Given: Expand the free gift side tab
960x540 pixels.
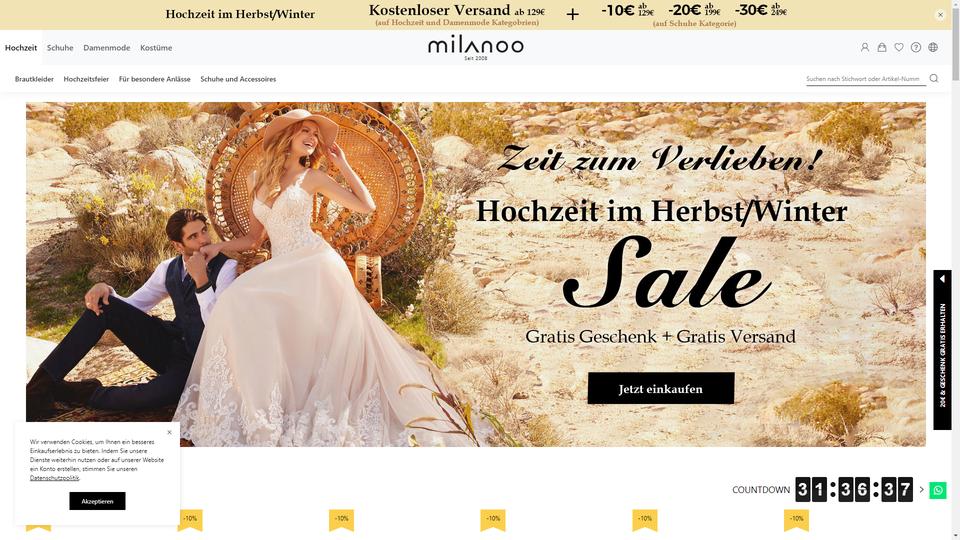Looking at the screenshot, I should [x=942, y=350].
